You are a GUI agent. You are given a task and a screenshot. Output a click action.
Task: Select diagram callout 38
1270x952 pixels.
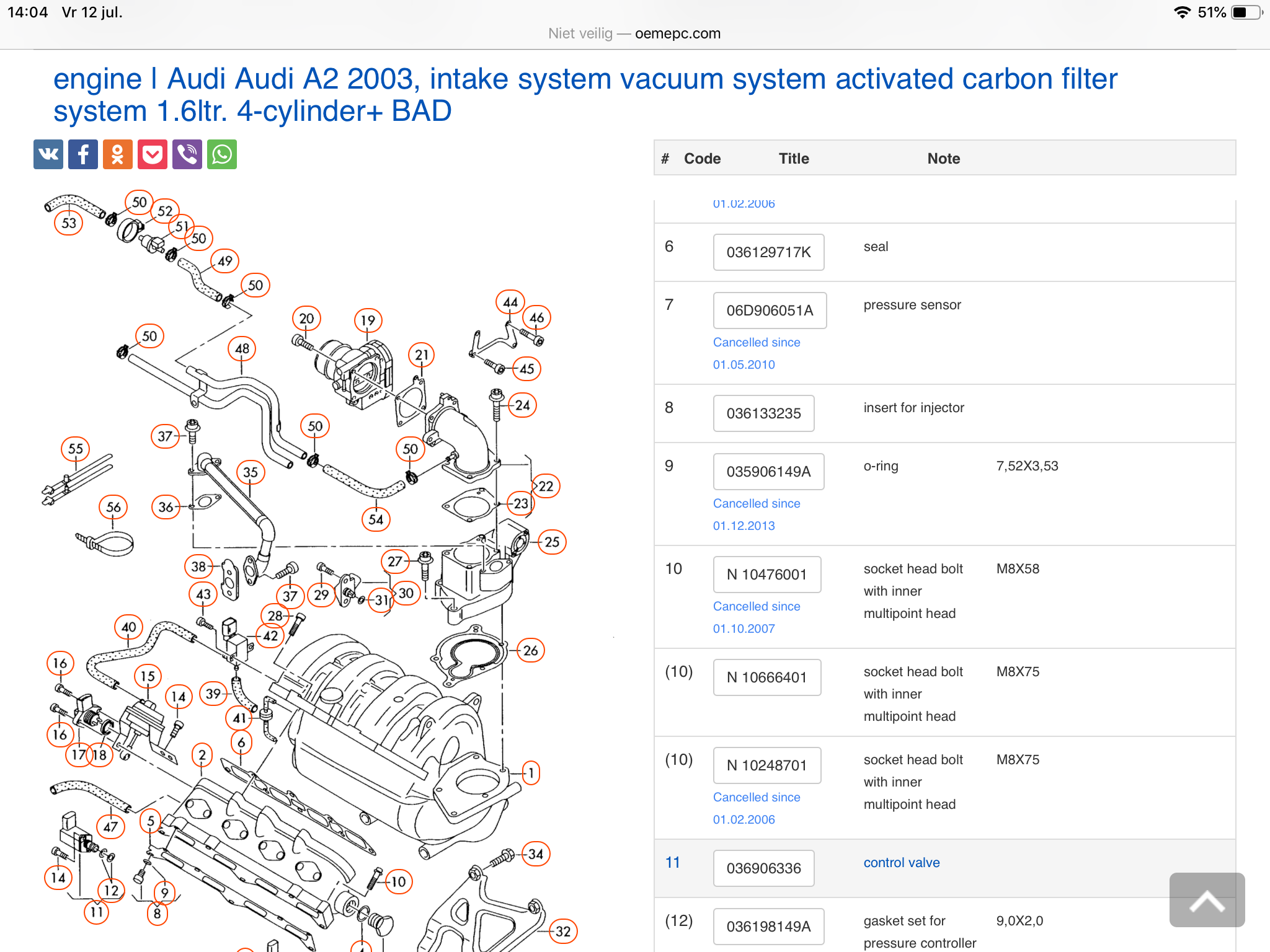coord(199,566)
